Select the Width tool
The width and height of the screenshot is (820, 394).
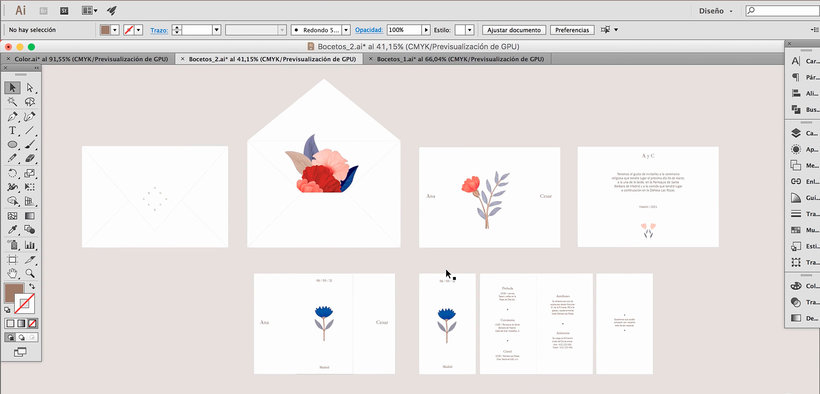coord(13,187)
